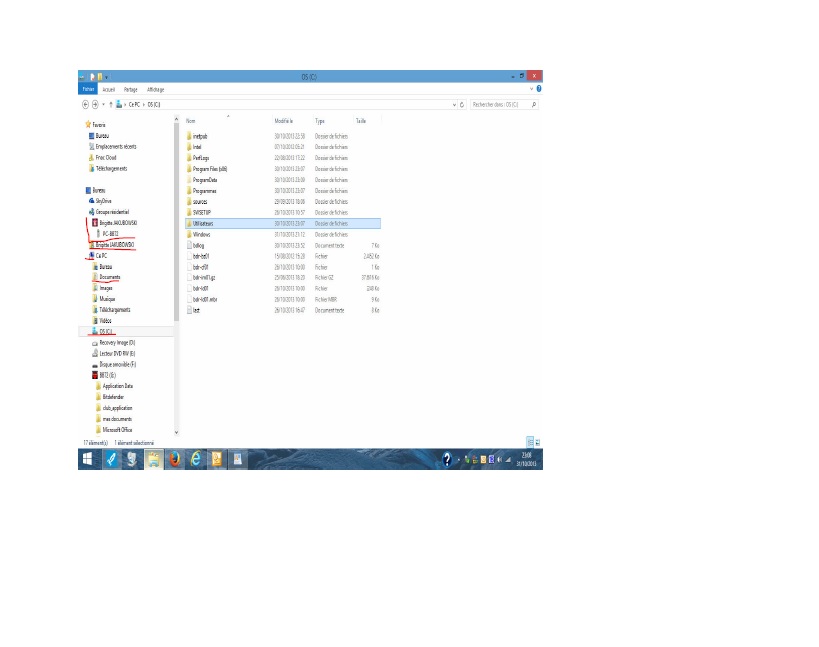The image size is (819, 647).
Task: Expand the ribbon with the chevron
Action: point(532,89)
